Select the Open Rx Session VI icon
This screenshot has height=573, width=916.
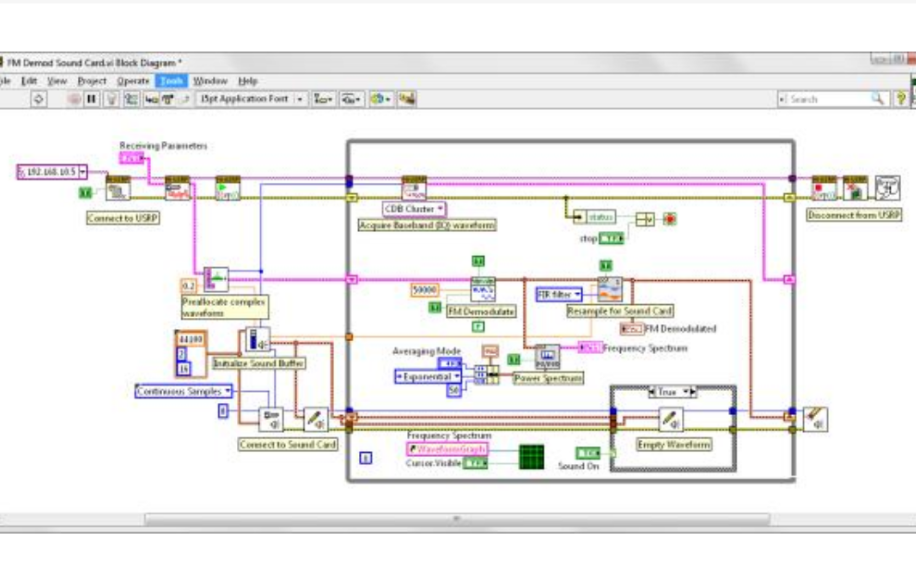click(118, 188)
